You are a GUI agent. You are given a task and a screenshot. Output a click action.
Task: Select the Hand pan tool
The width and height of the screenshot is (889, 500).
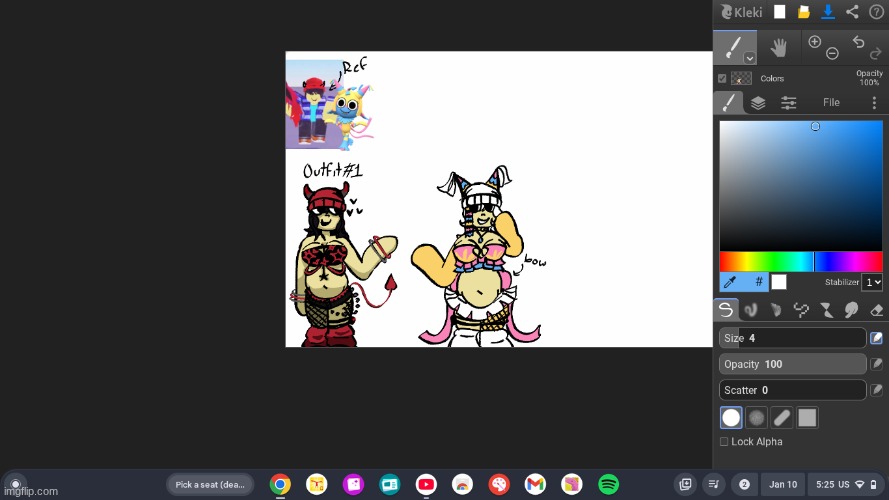click(779, 48)
